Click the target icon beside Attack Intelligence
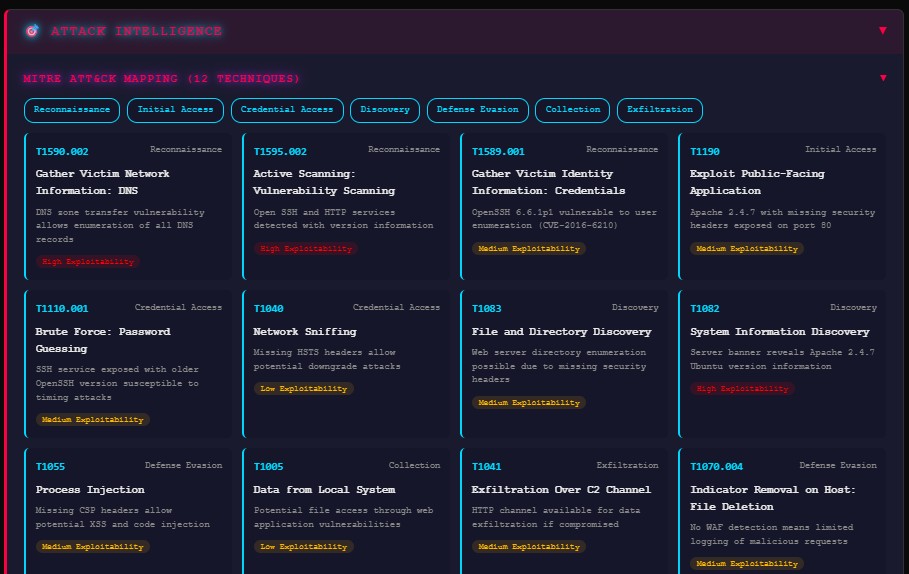909x574 pixels. pyautogui.click(x=32, y=31)
